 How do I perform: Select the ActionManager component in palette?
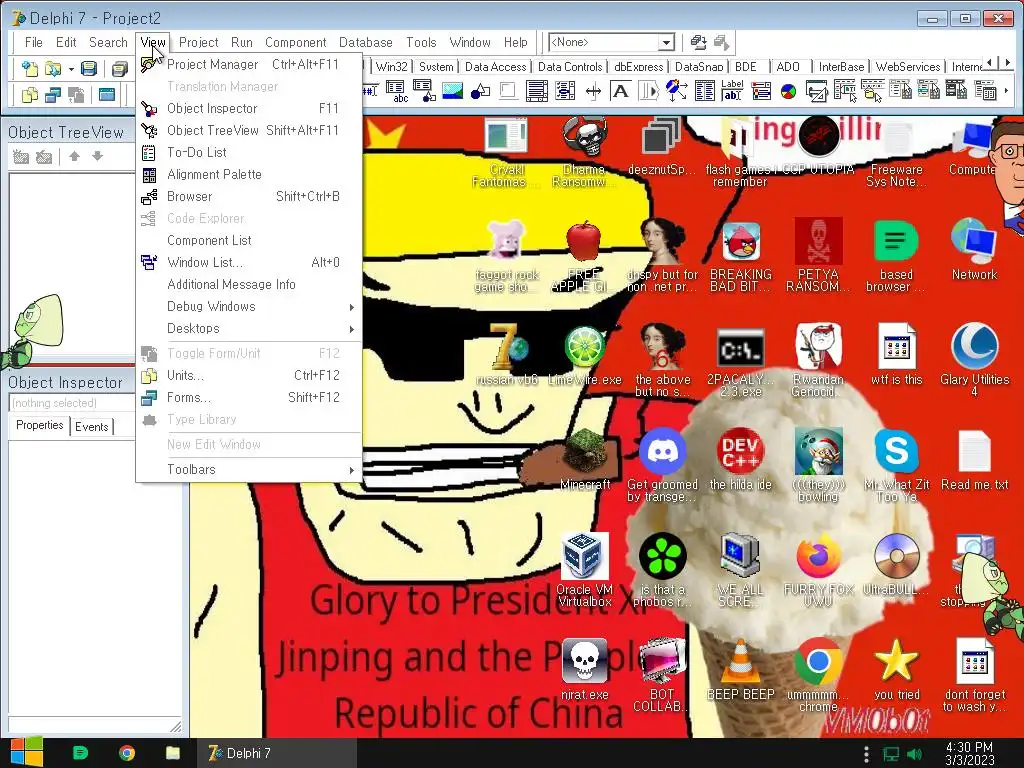click(x=817, y=91)
